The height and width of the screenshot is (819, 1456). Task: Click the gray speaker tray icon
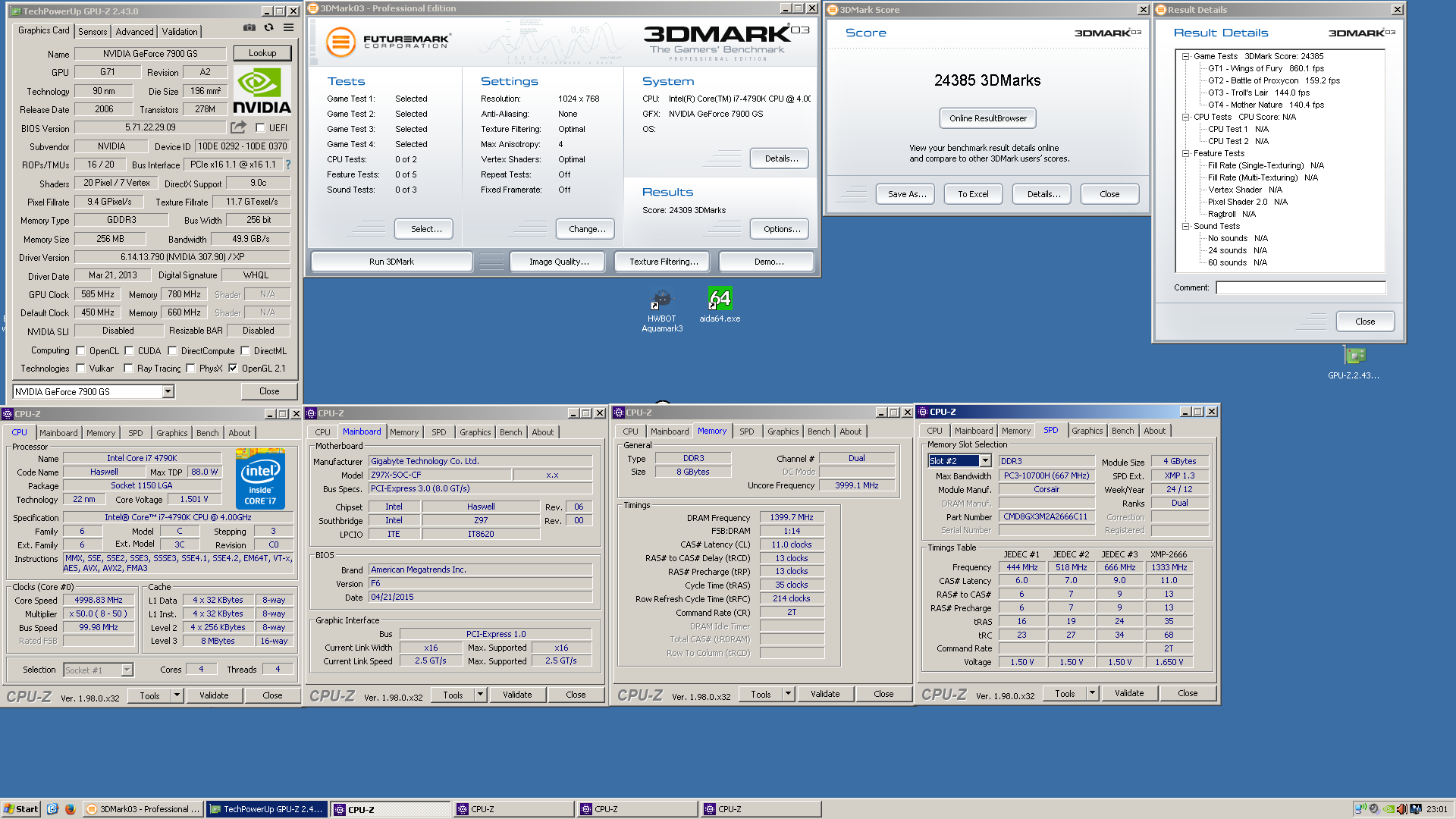[x=1373, y=809]
